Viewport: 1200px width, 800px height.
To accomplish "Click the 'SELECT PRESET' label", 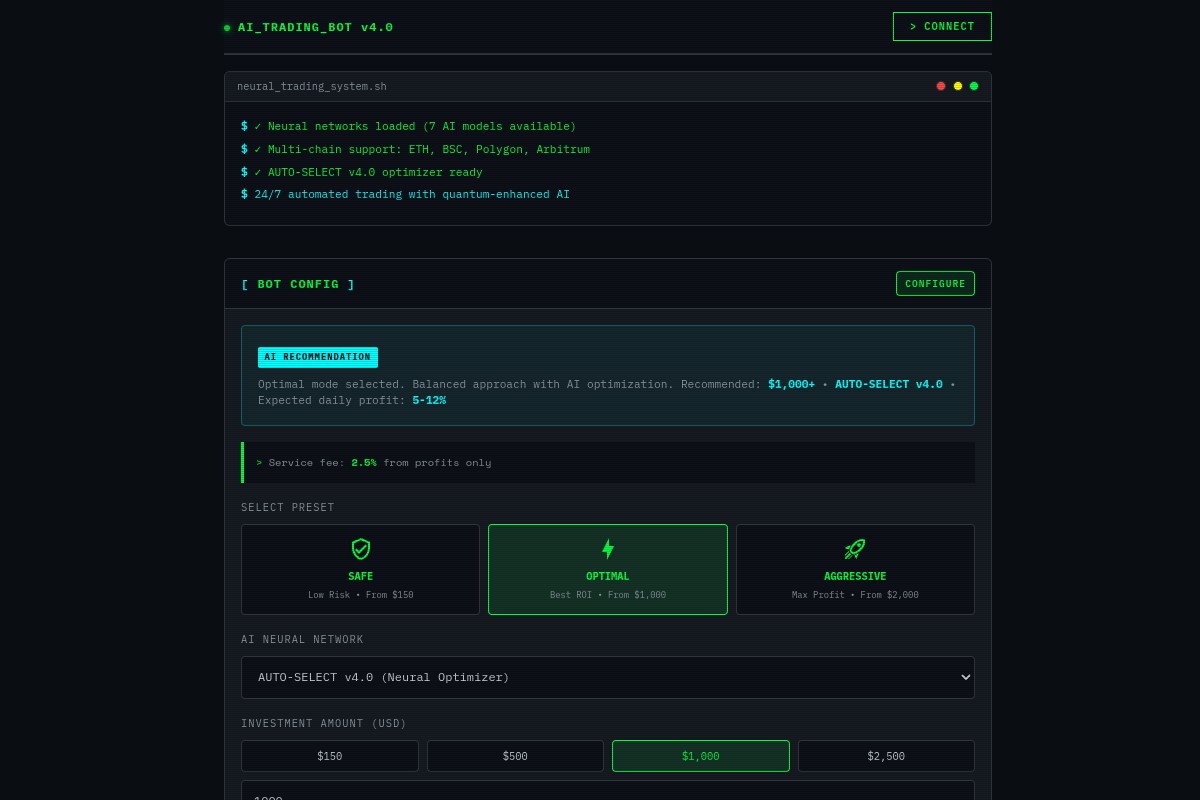I will pyautogui.click(x=288, y=508).
